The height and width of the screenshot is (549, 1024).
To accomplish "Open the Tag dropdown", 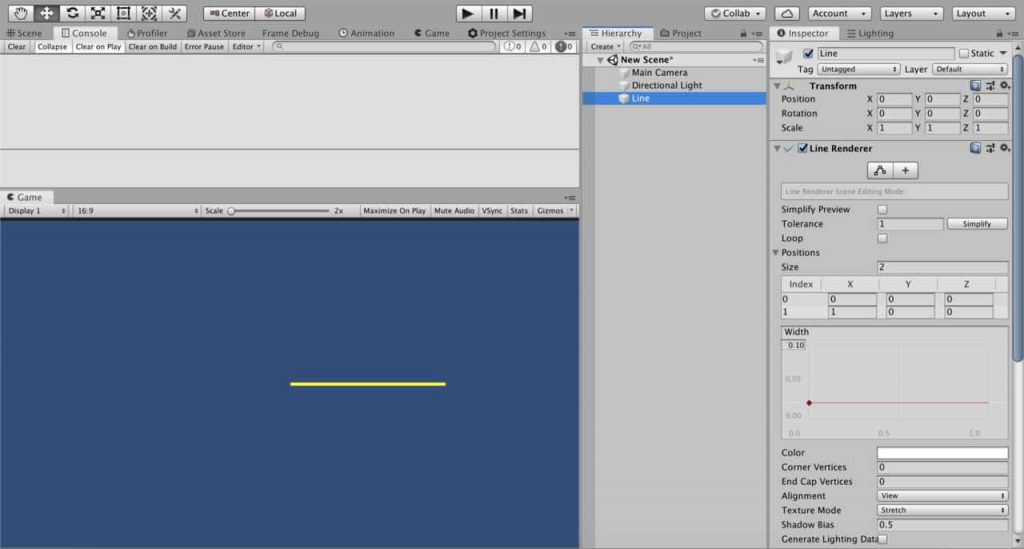I will (858, 69).
